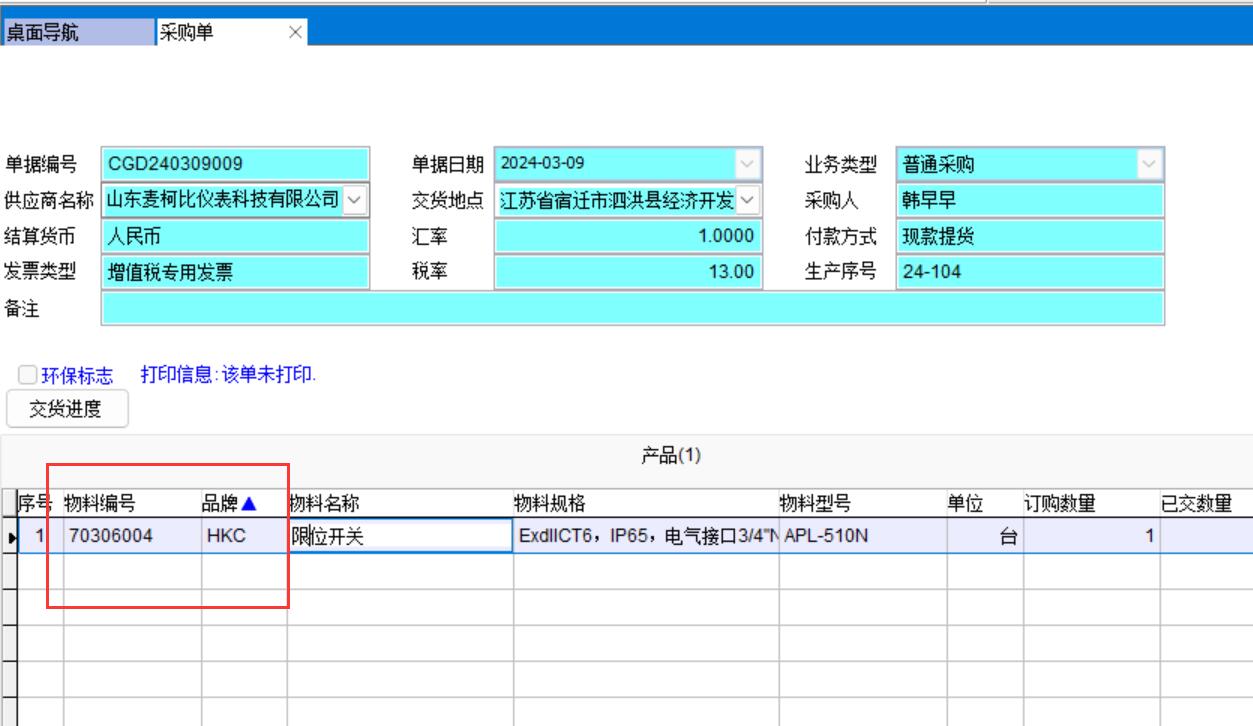
Task: Expand the 交货地点 dropdown list
Action: (x=748, y=200)
